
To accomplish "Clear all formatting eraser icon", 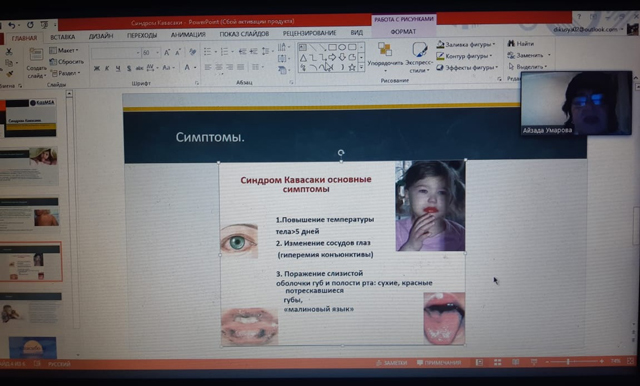I will click(192, 52).
